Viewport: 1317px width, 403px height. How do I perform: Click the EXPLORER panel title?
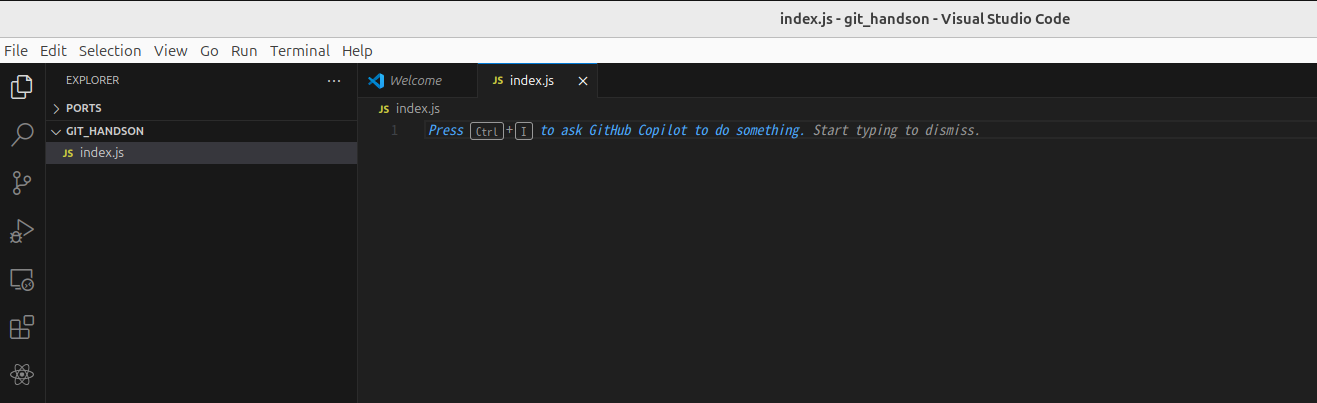click(x=92, y=80)
